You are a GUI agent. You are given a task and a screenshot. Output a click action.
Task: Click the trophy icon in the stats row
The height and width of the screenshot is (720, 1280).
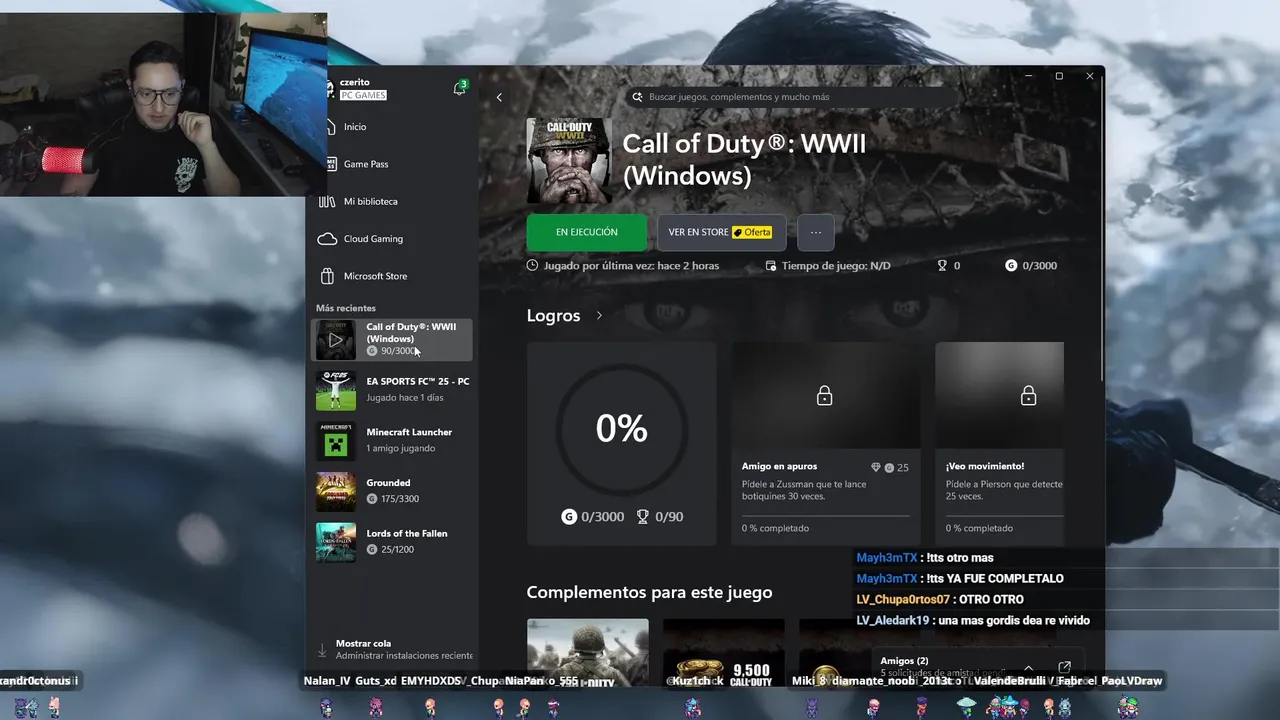tap(941, 265)
